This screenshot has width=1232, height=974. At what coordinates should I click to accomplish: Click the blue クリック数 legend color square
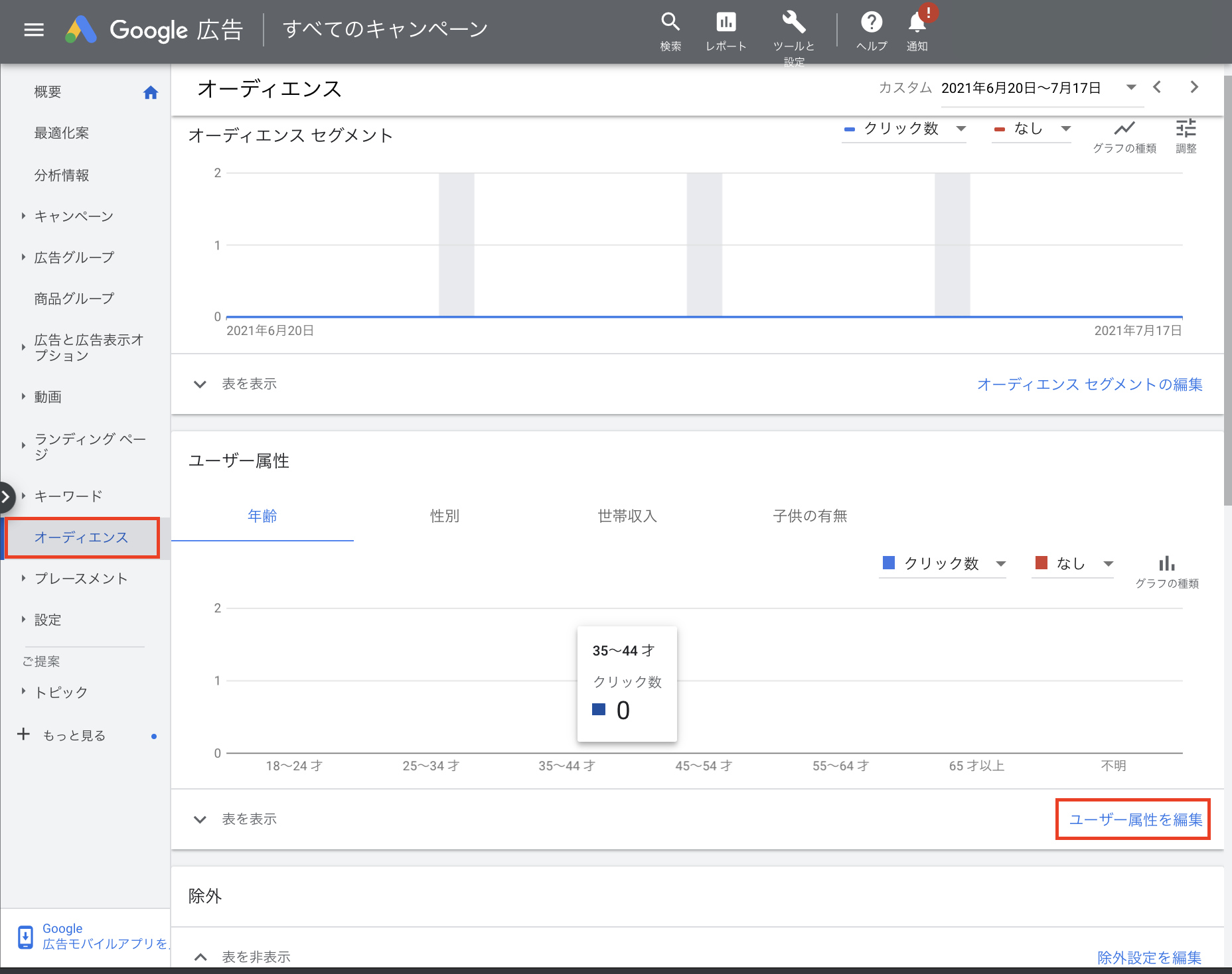tap(889, 563)
